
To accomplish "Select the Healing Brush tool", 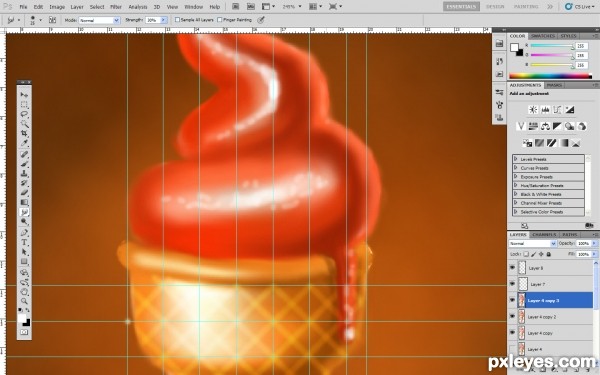I will coord(24,154).
